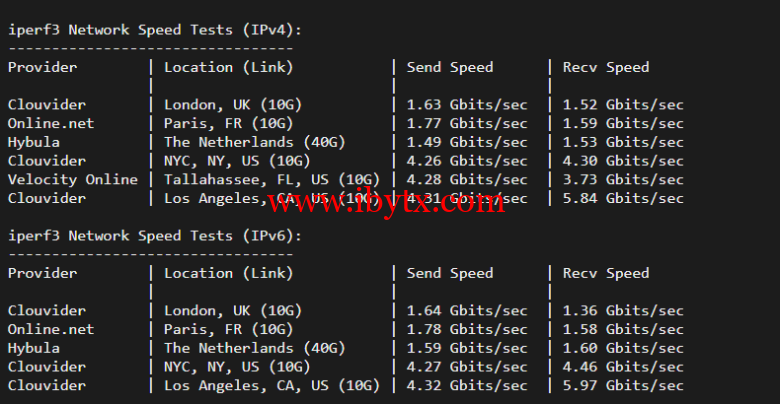This screenshot has width=780, height=404.
Task: Click the 4.46 Gbits/sec receive speed
Action: click(x=623, y=367)
